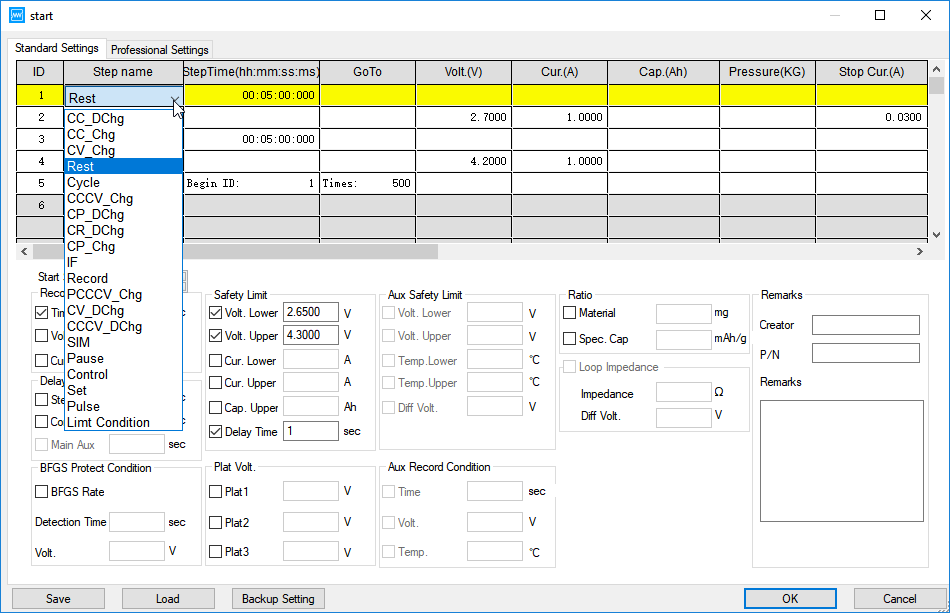Switch to Professional Settings tab
The image size is (950, 613).
(159, 50)
